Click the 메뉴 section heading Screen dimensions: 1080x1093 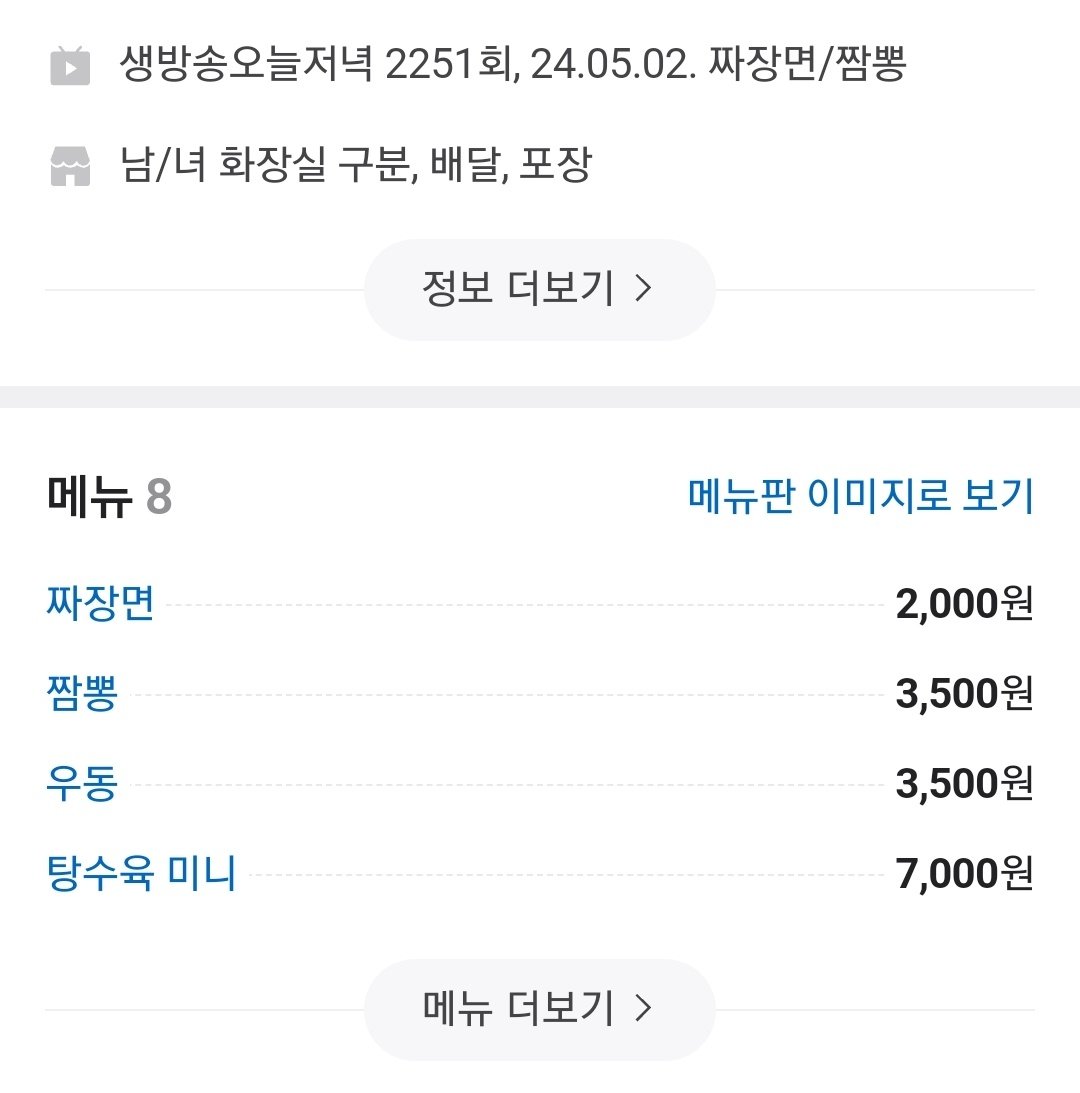tap(89, 497)
